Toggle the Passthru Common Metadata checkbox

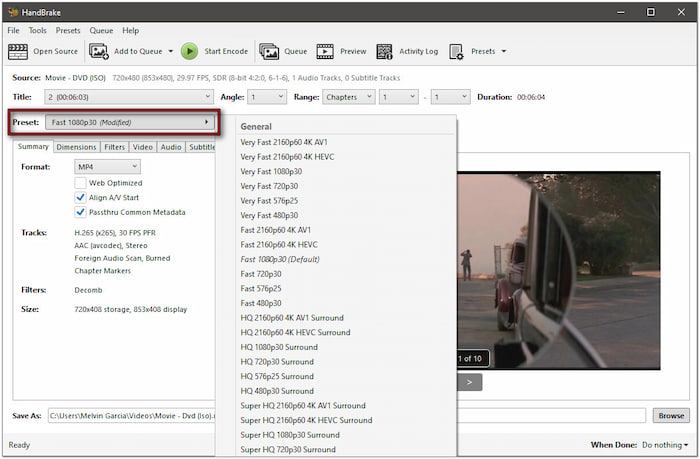click(80, 212)
